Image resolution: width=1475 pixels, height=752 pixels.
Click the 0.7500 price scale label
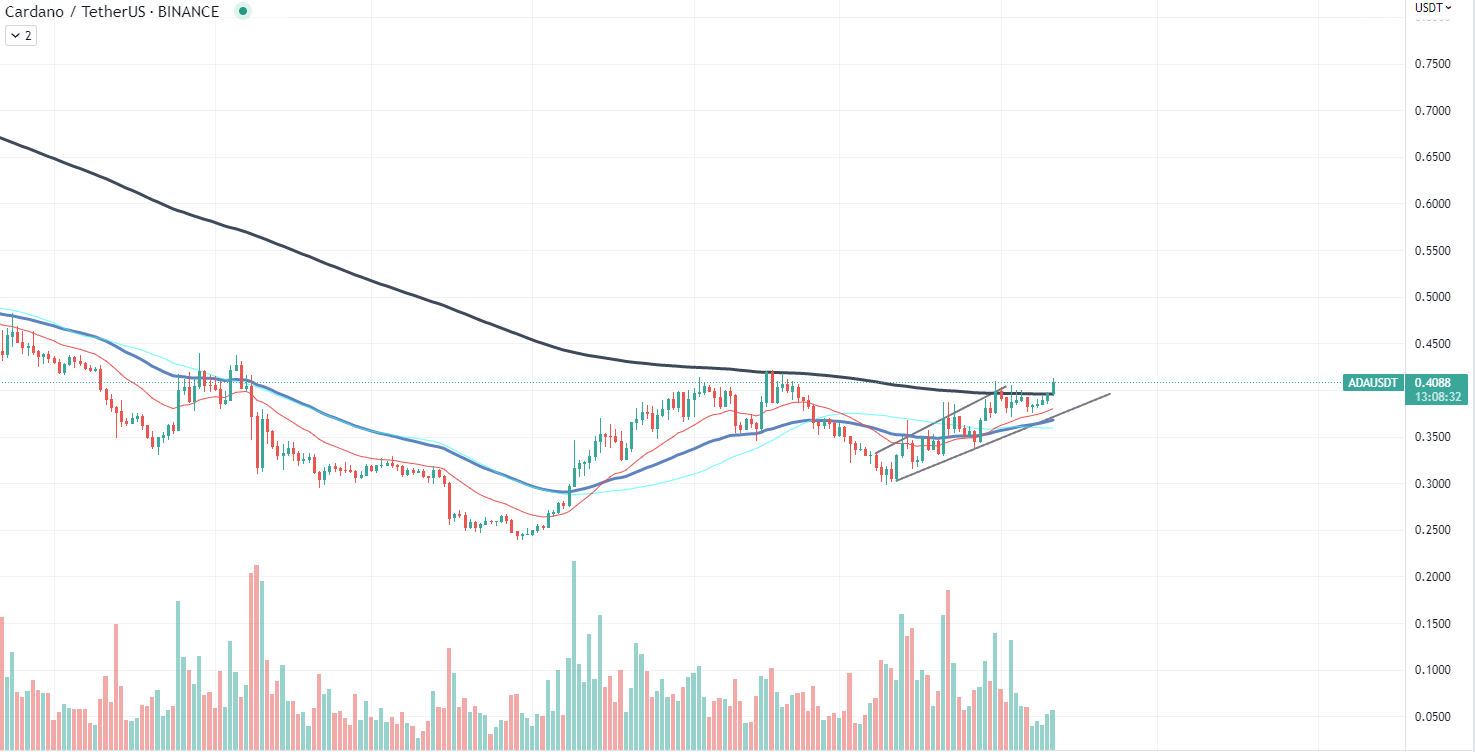click(1433, 64)
